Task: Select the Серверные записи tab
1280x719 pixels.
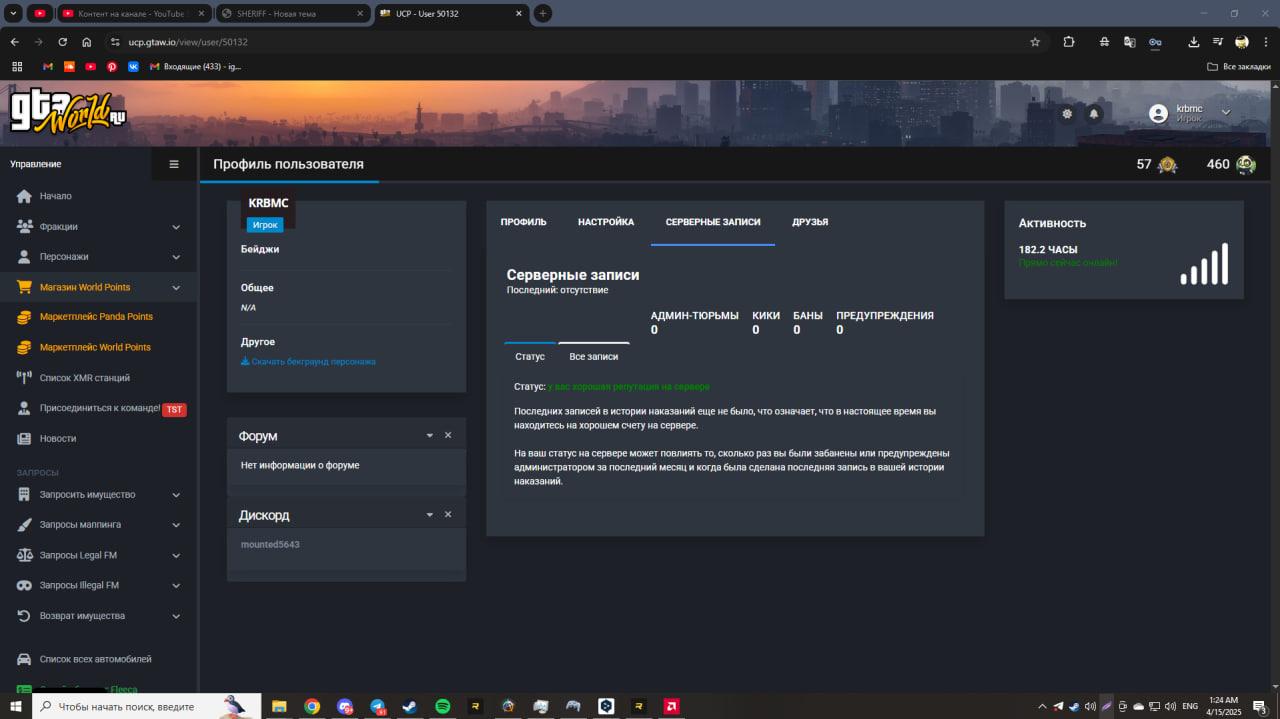Action: 713,222
